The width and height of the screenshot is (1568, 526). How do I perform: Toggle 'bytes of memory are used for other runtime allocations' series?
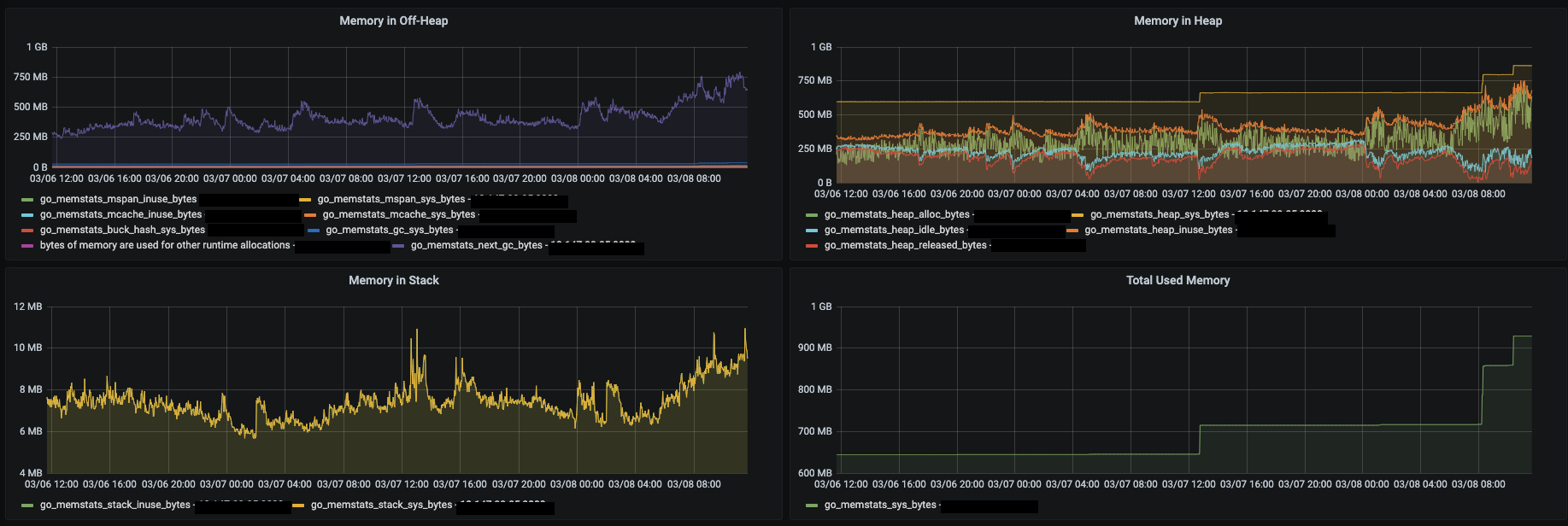(x=165, y=245)
